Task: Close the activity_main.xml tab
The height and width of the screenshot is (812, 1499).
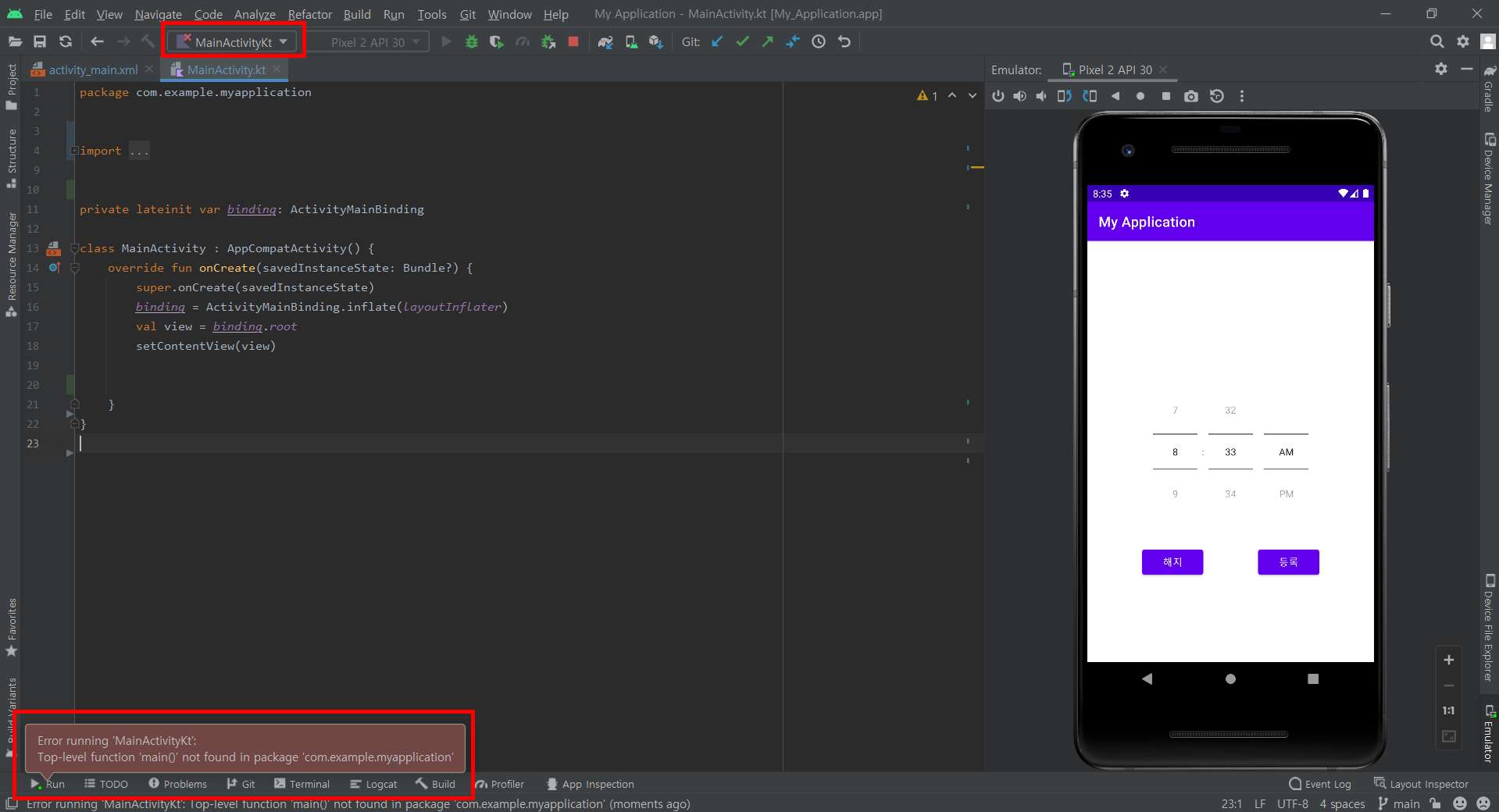Action: click(149, 69)
